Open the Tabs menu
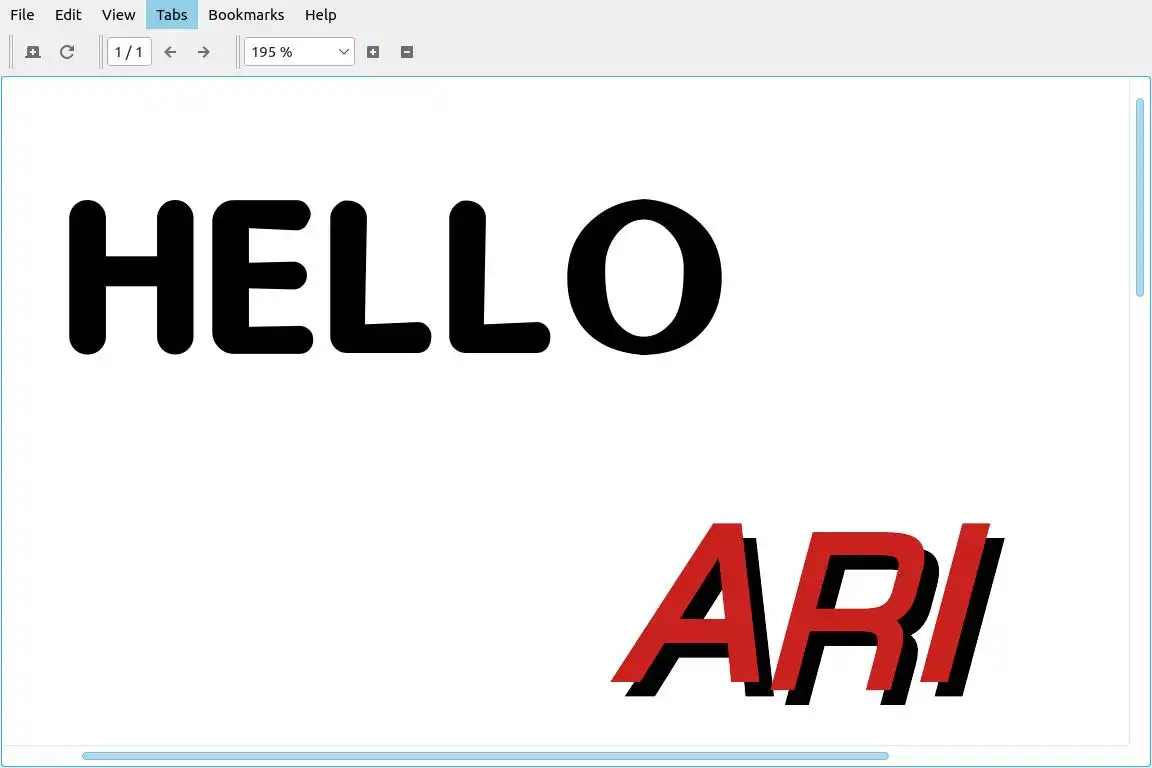The image size is (1152, 768). (x=171, y=15)
